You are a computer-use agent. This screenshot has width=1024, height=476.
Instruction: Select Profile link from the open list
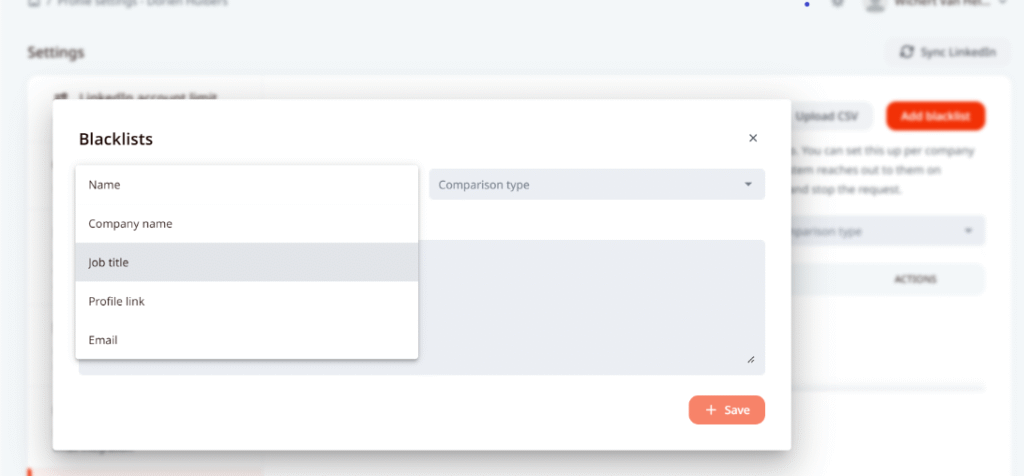click(246, 301)
